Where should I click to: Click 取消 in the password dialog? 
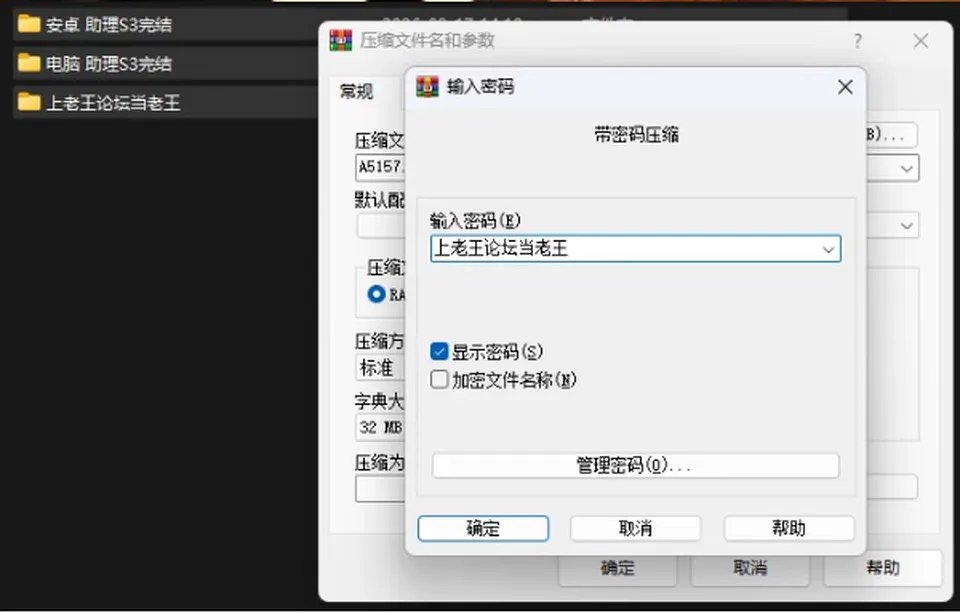[x=636, y=528]
